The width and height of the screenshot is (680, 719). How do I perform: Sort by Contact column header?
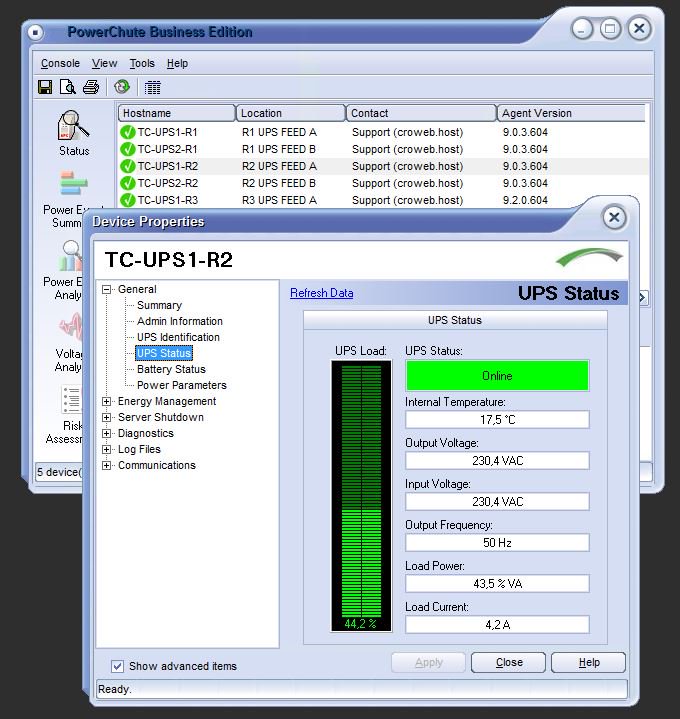[x=421, y=113]
